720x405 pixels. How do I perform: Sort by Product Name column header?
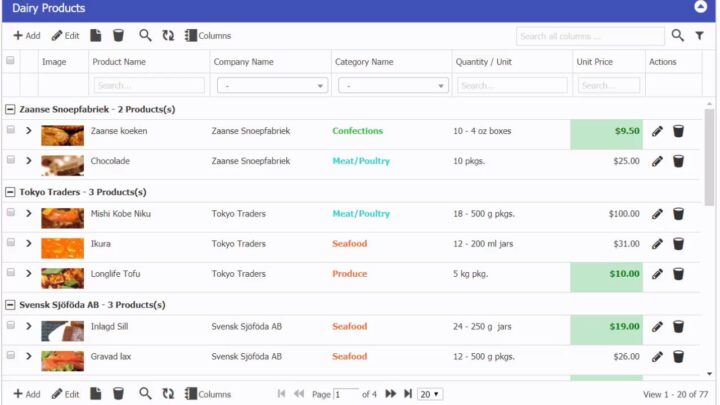coord(119,62)
